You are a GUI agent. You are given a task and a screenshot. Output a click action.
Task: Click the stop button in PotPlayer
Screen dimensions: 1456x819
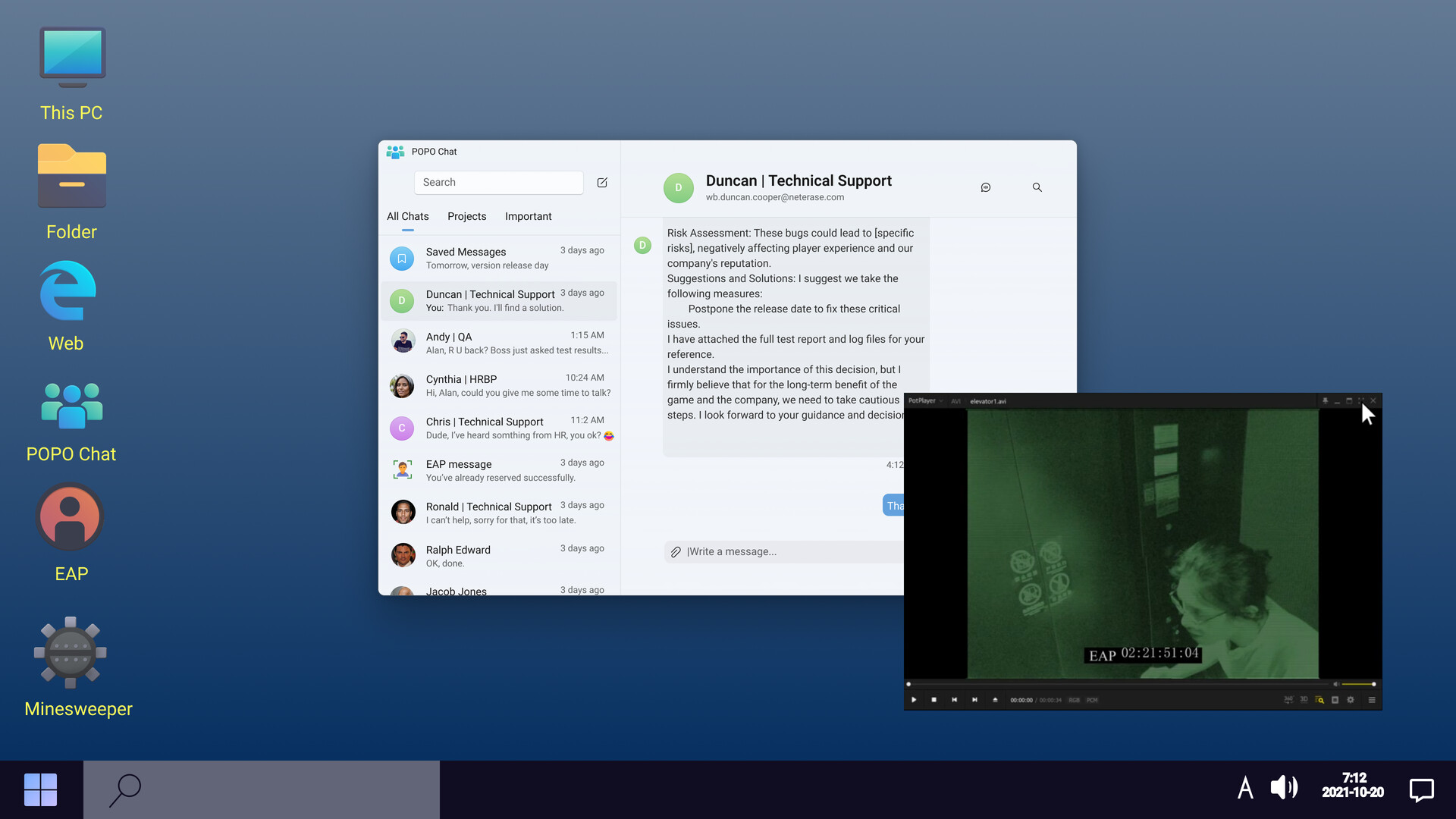click(934, 700)
